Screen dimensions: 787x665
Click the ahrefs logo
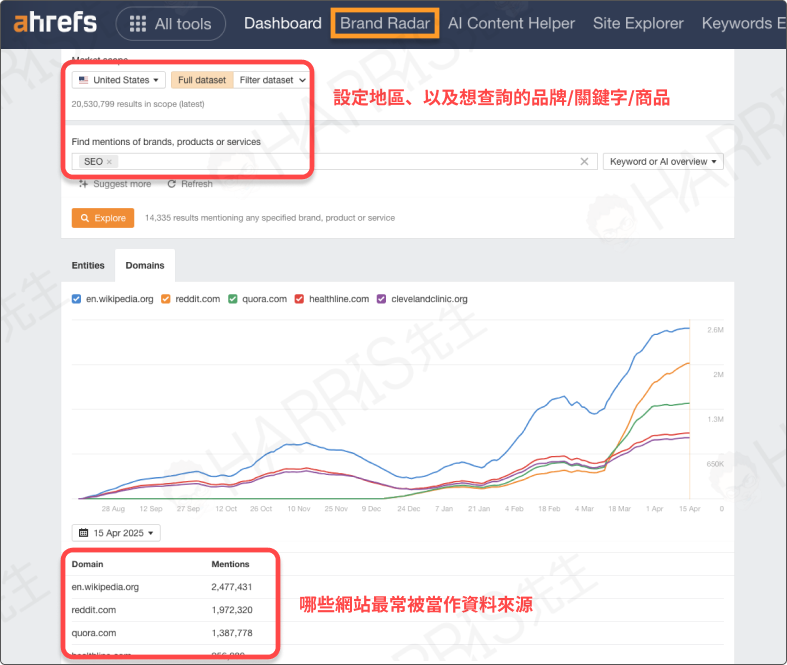55,23
